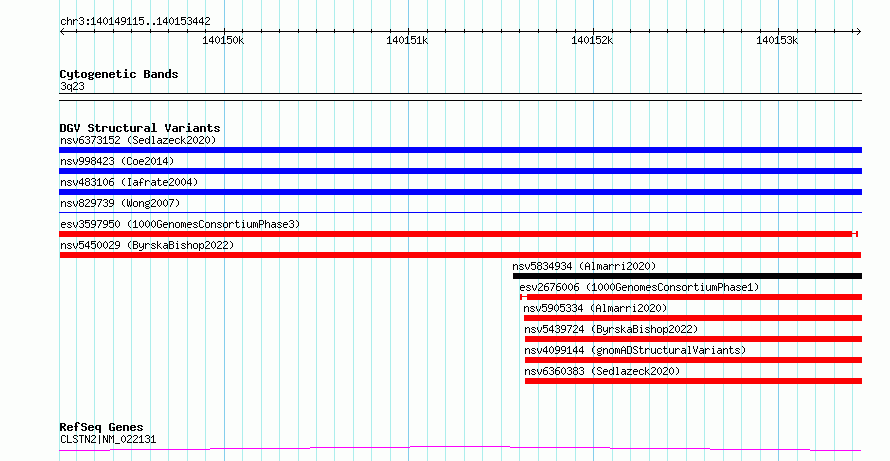Image resolution: width=890 pixels, height=461 pixels.
Task: Click the nsv829739 (Wong2007) label
Action: pyautogui.click(x=120, y=203)
